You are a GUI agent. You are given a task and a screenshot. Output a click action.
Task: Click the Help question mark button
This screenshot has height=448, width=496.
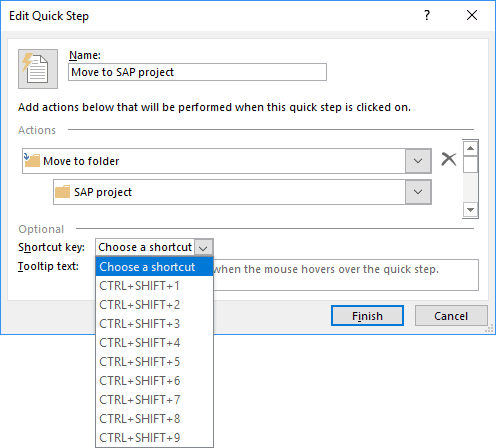(427, 15)
